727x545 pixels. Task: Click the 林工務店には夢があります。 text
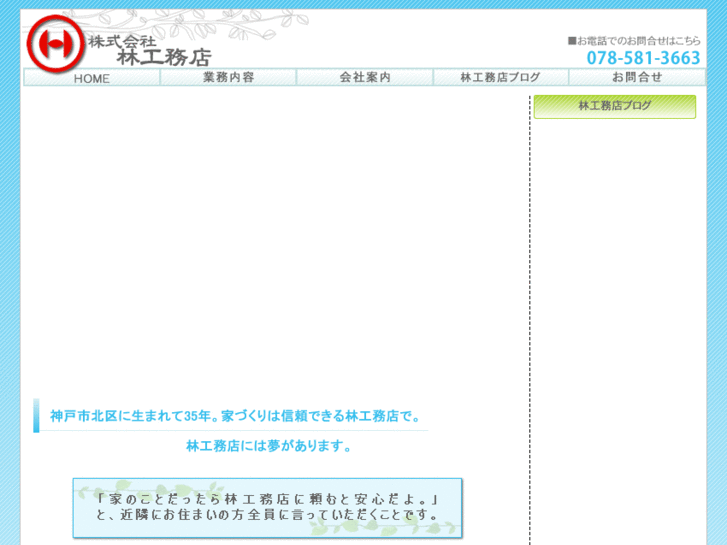[x=269, y=446]
